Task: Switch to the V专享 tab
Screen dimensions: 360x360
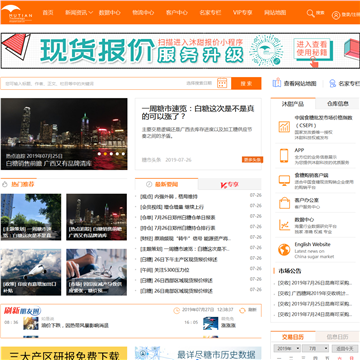Action: point(230,184)
